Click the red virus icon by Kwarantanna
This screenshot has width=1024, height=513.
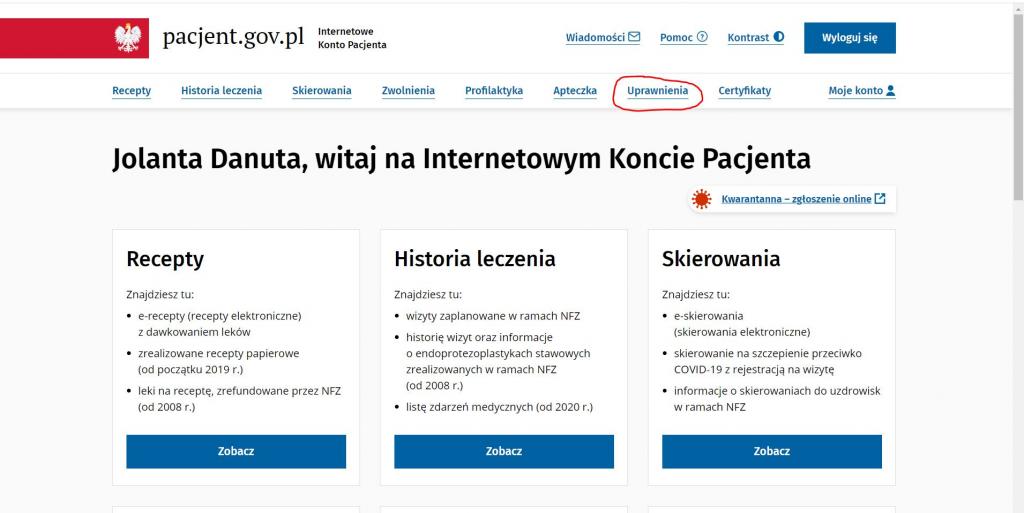click(x=702, y=199)
